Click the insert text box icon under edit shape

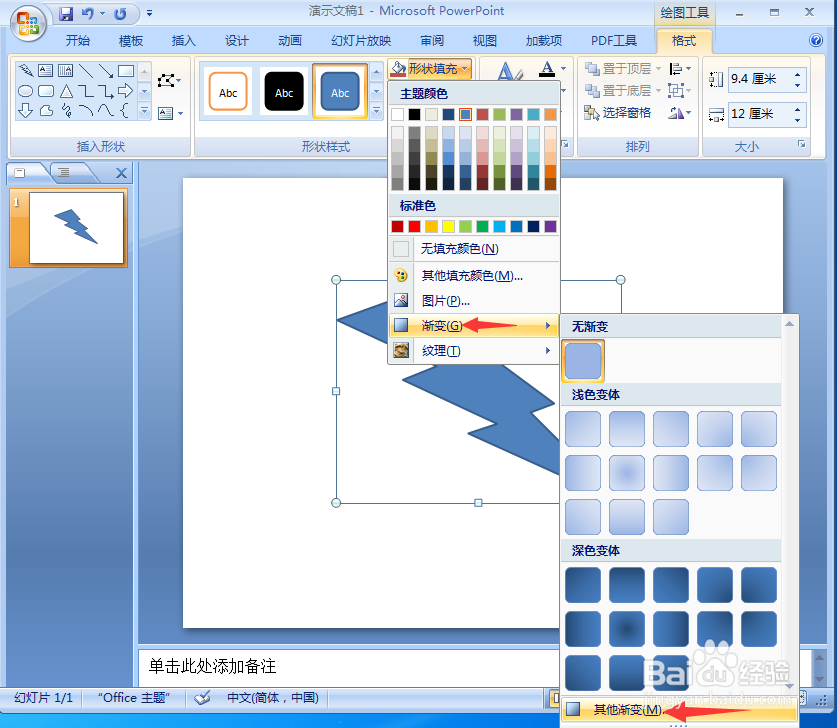[x=166, y=113]
